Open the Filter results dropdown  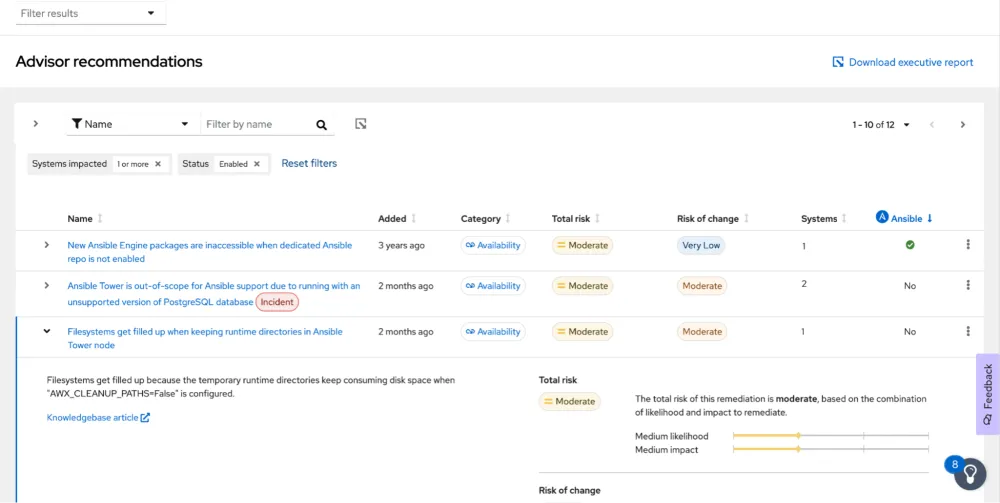[88, 14]
